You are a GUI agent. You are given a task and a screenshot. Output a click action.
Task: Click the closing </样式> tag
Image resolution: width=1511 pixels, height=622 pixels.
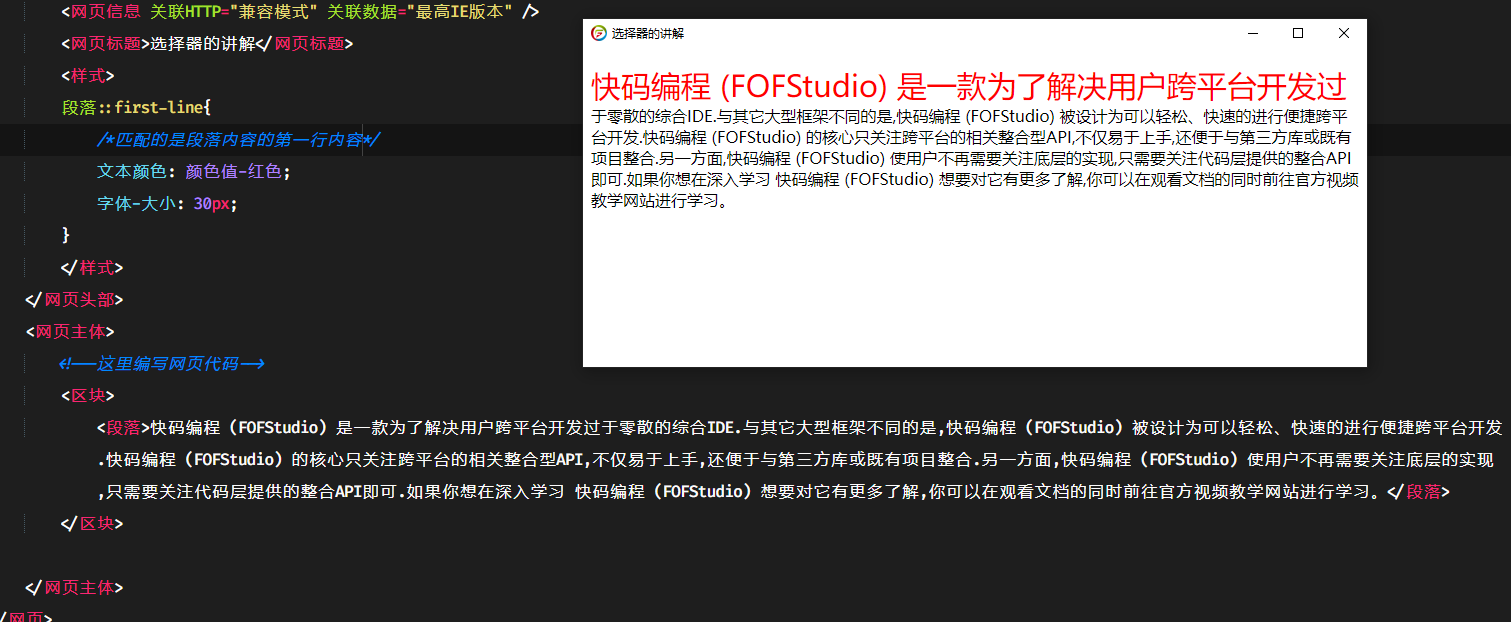(93, 268)
